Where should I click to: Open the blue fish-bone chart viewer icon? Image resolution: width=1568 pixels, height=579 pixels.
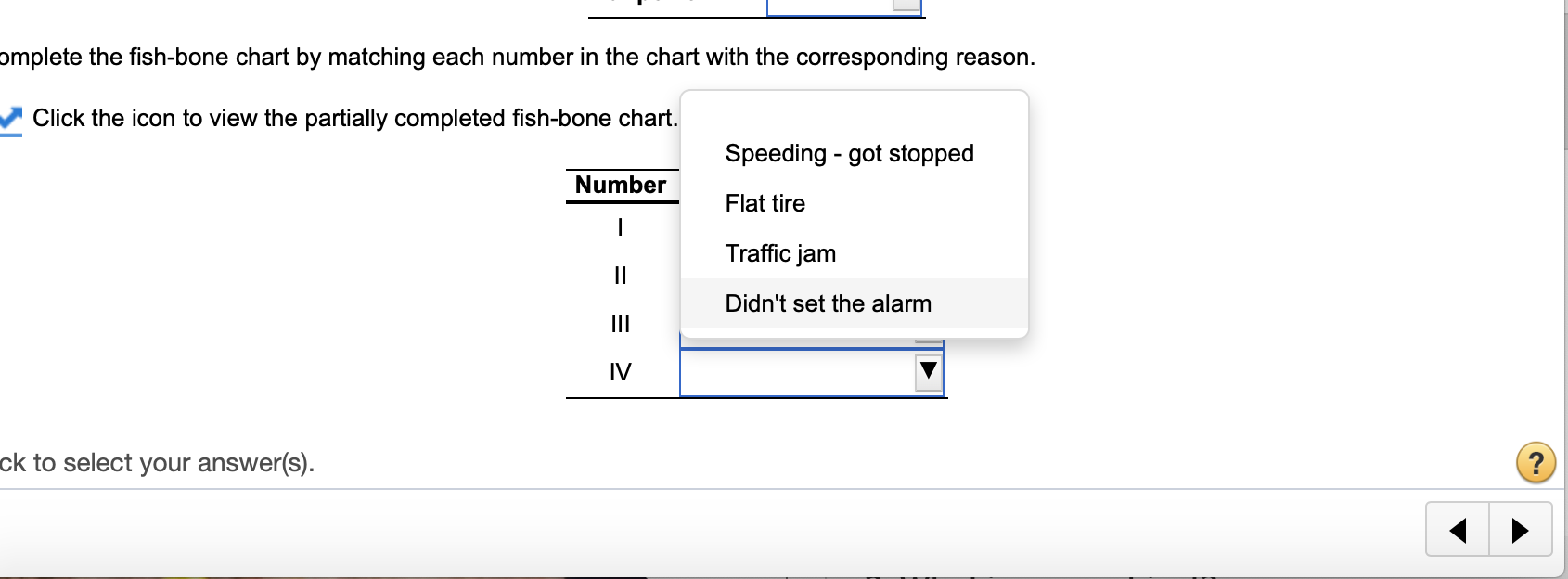coord(11,118)
